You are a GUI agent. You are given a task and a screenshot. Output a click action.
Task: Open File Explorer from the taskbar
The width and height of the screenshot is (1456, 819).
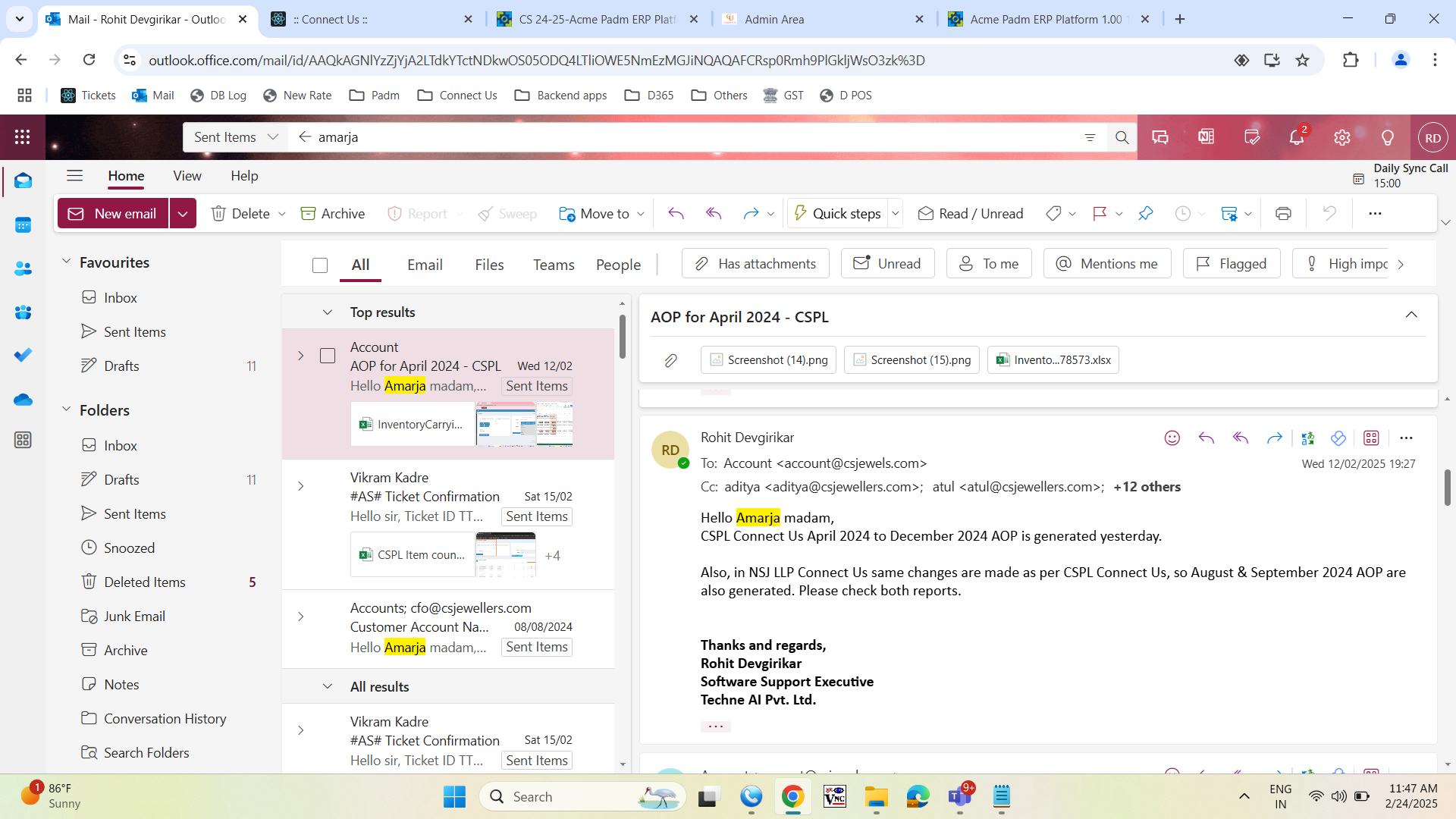(876, 797)
